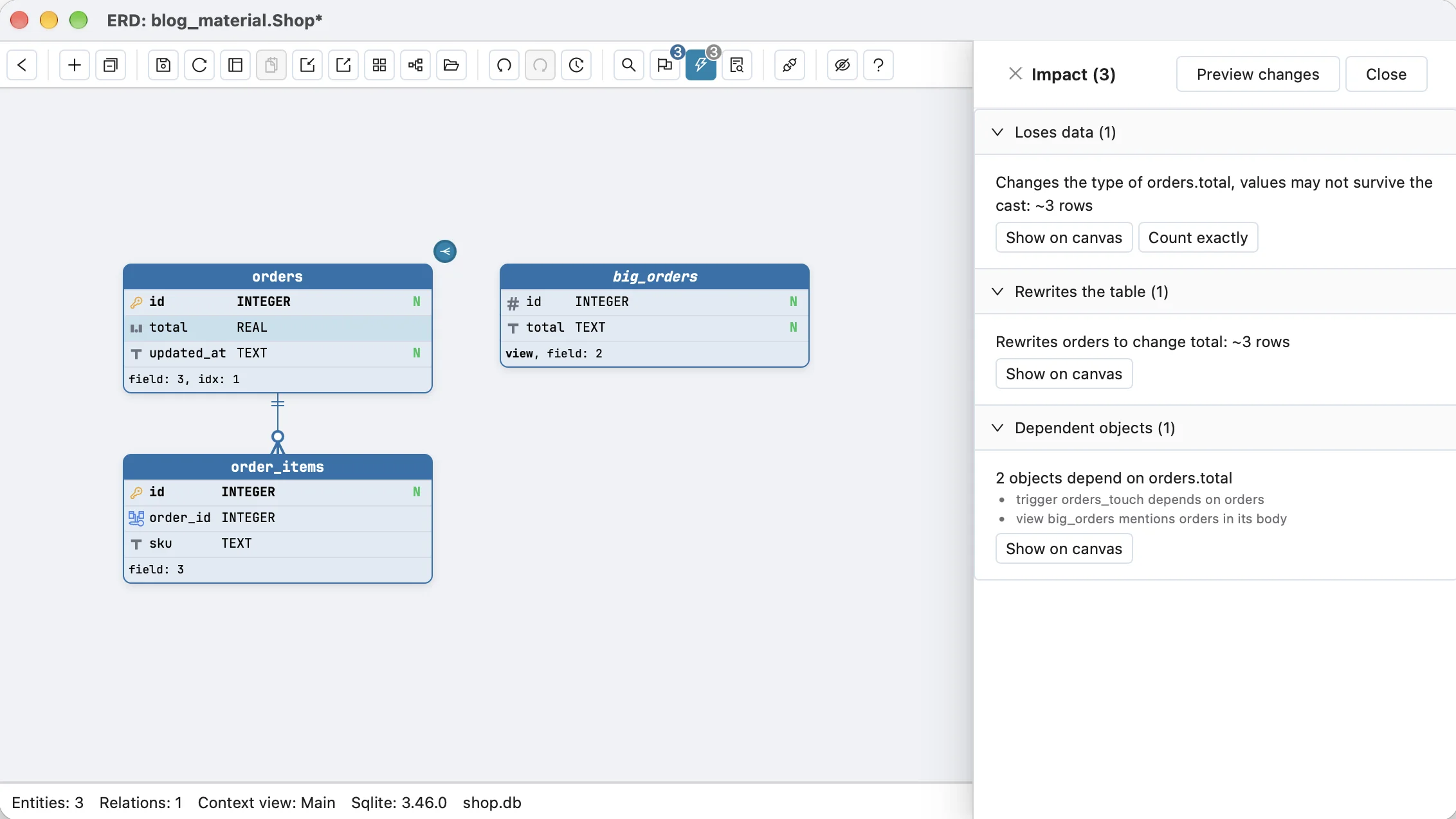Click Show on canvas under Rewrites the table
Viewport: 1456px width, 819px height.
(1064, 373)
